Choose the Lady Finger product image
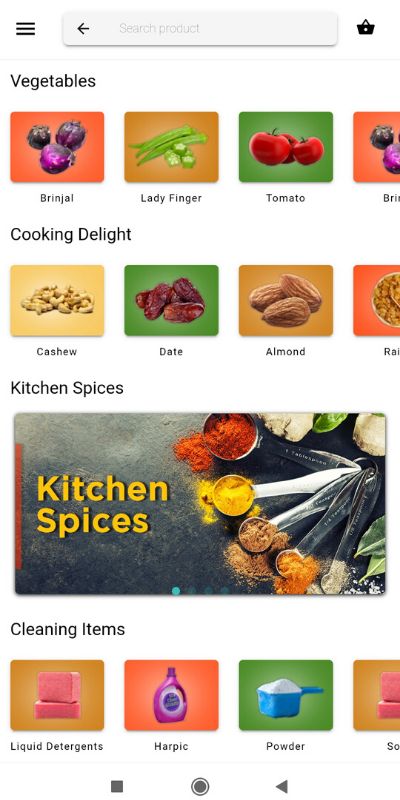 point(171,147)
